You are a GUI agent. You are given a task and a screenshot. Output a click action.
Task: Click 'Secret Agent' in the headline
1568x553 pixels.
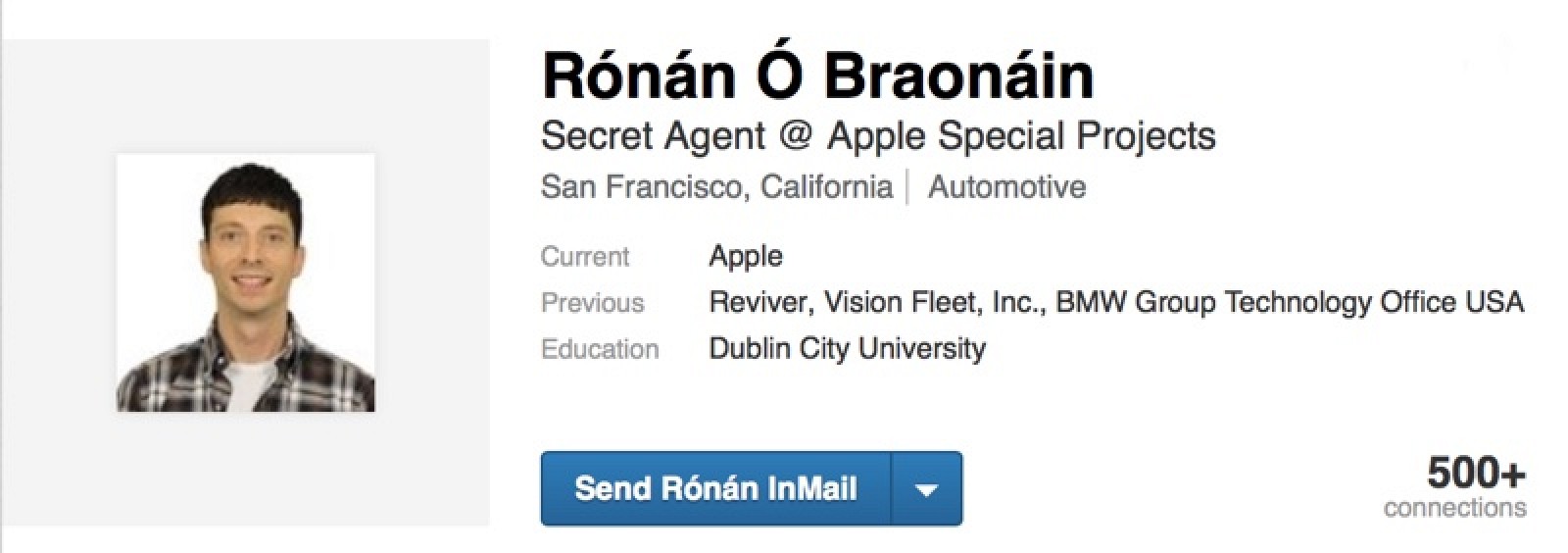[x=652, y=136]
